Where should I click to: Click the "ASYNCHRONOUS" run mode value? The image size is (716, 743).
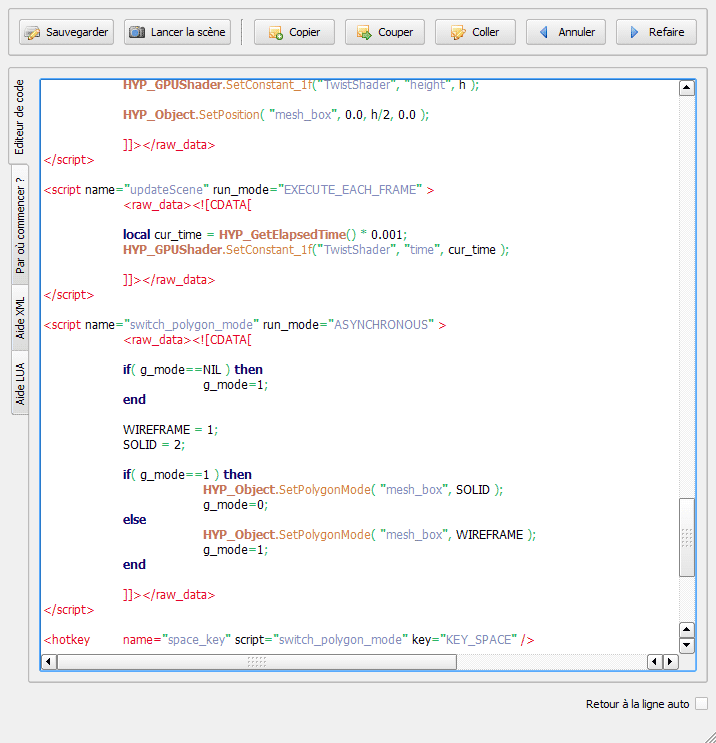click(x=381, y=325)
